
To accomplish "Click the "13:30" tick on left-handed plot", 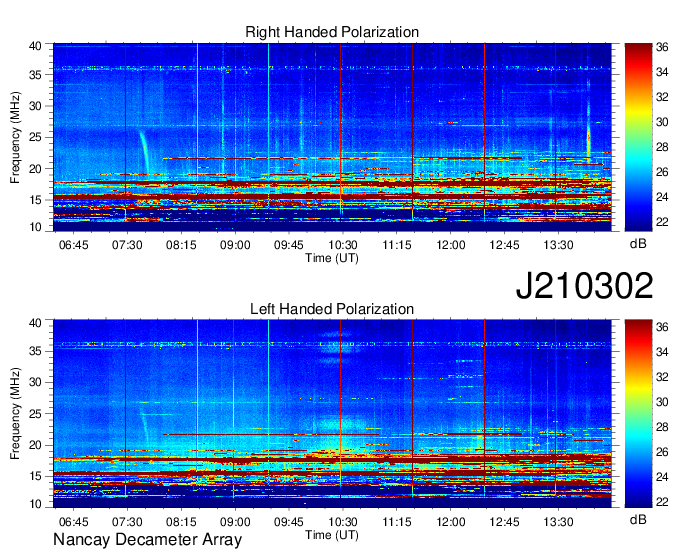I will click(559, 522).
